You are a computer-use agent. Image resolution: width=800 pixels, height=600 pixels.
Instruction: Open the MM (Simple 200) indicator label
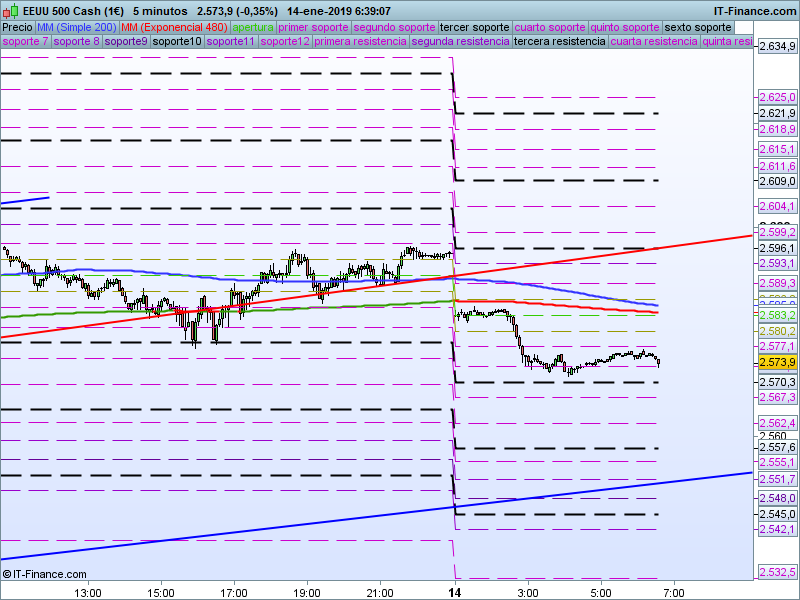coord(77,28)
